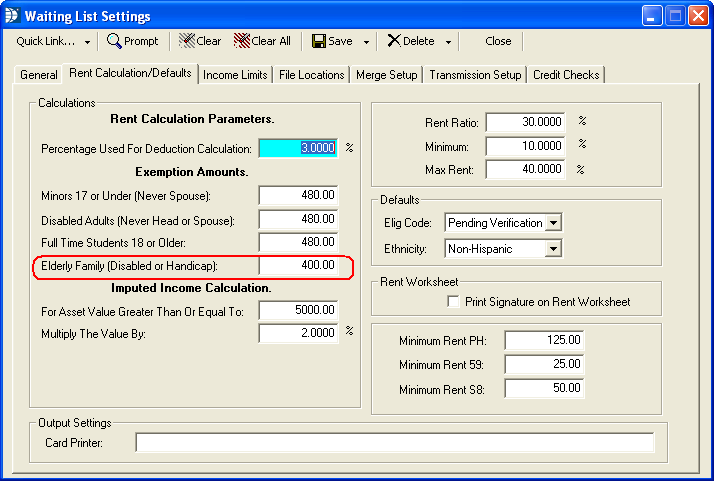Click the Minimum percentage field
Viewport: 714px width, 481px height.
[525, 146]
